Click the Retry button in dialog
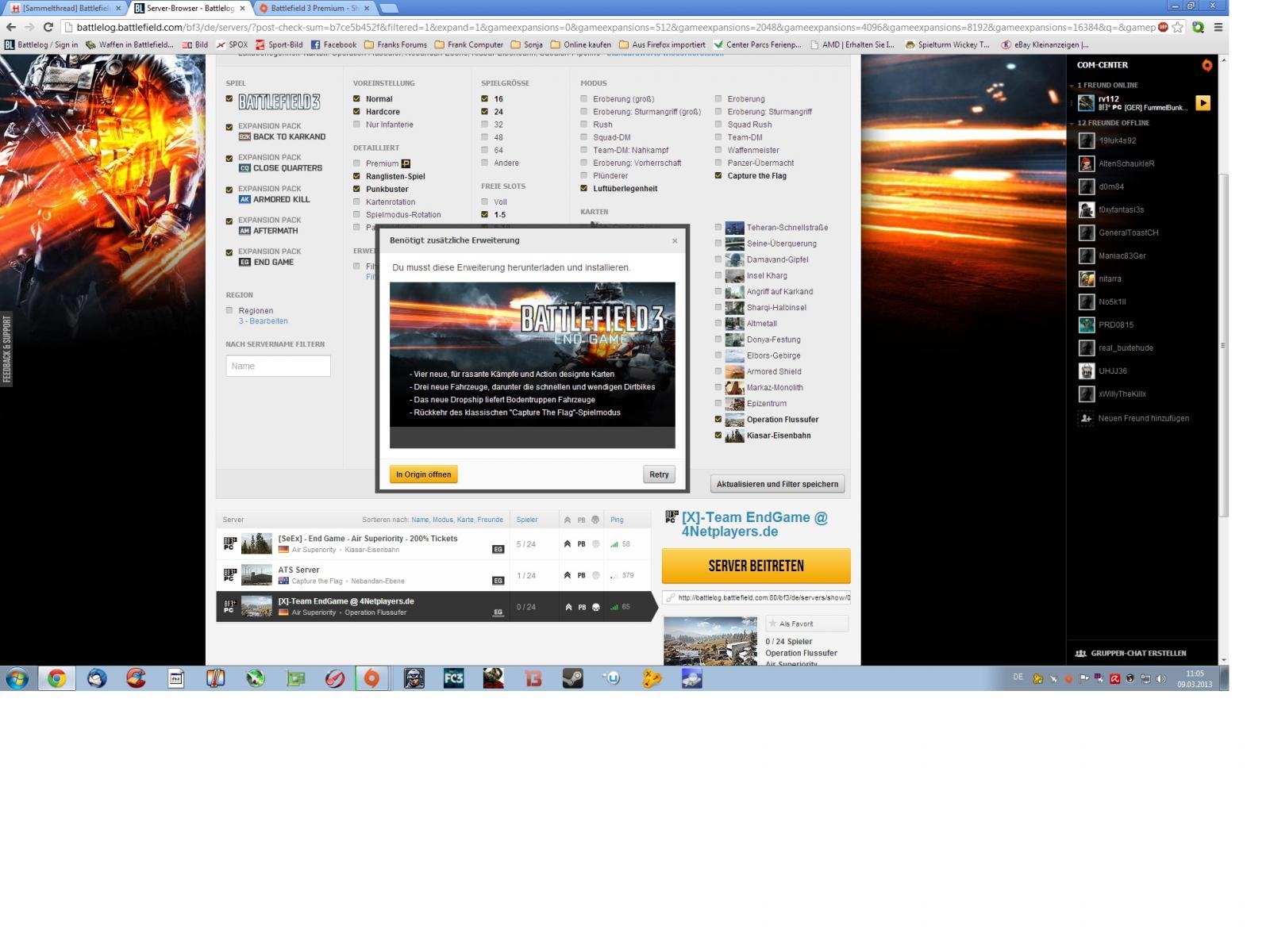The image size is (1270, 952). coord(659,474)
